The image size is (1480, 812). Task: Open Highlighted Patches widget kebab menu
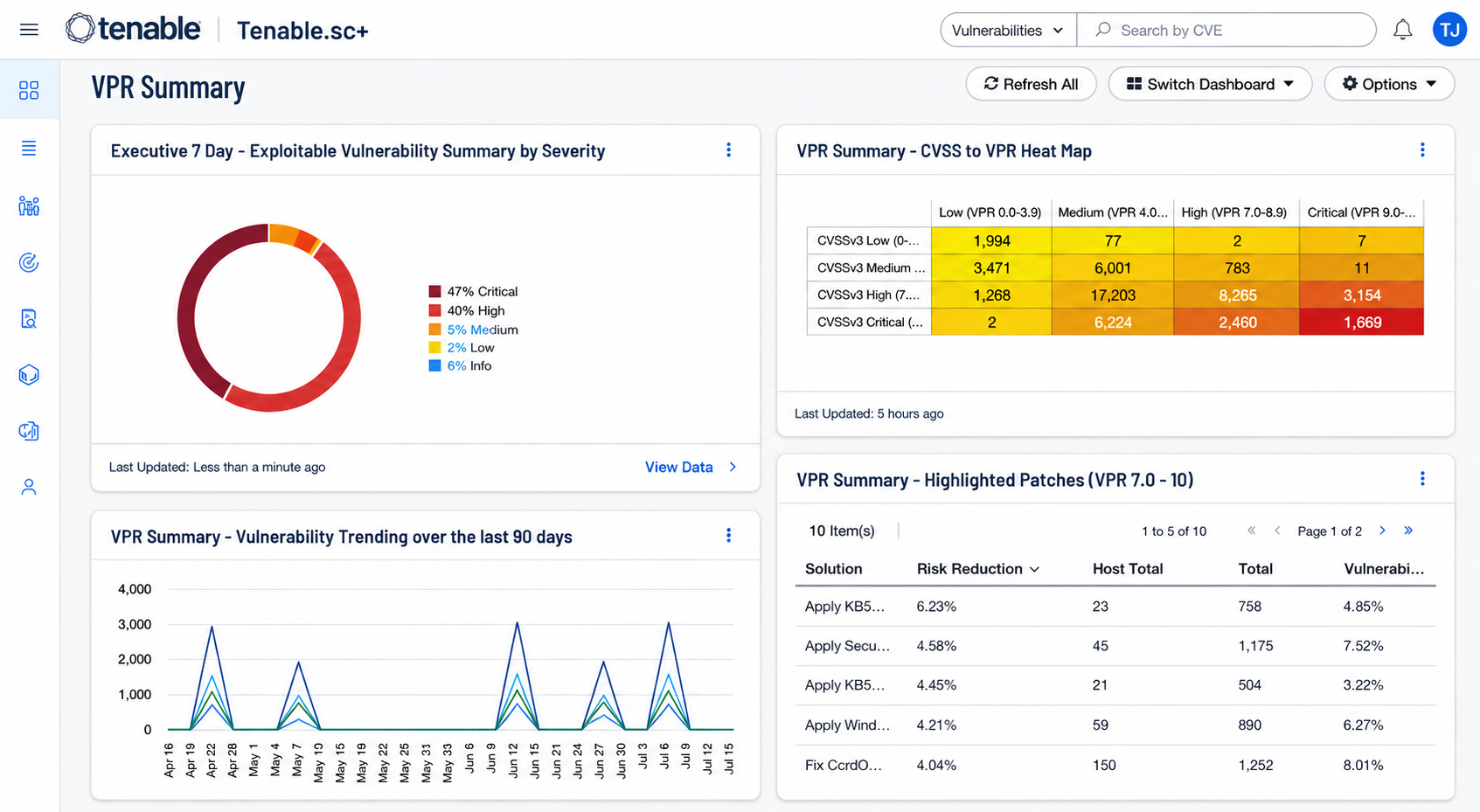(x=1422, y=479)
